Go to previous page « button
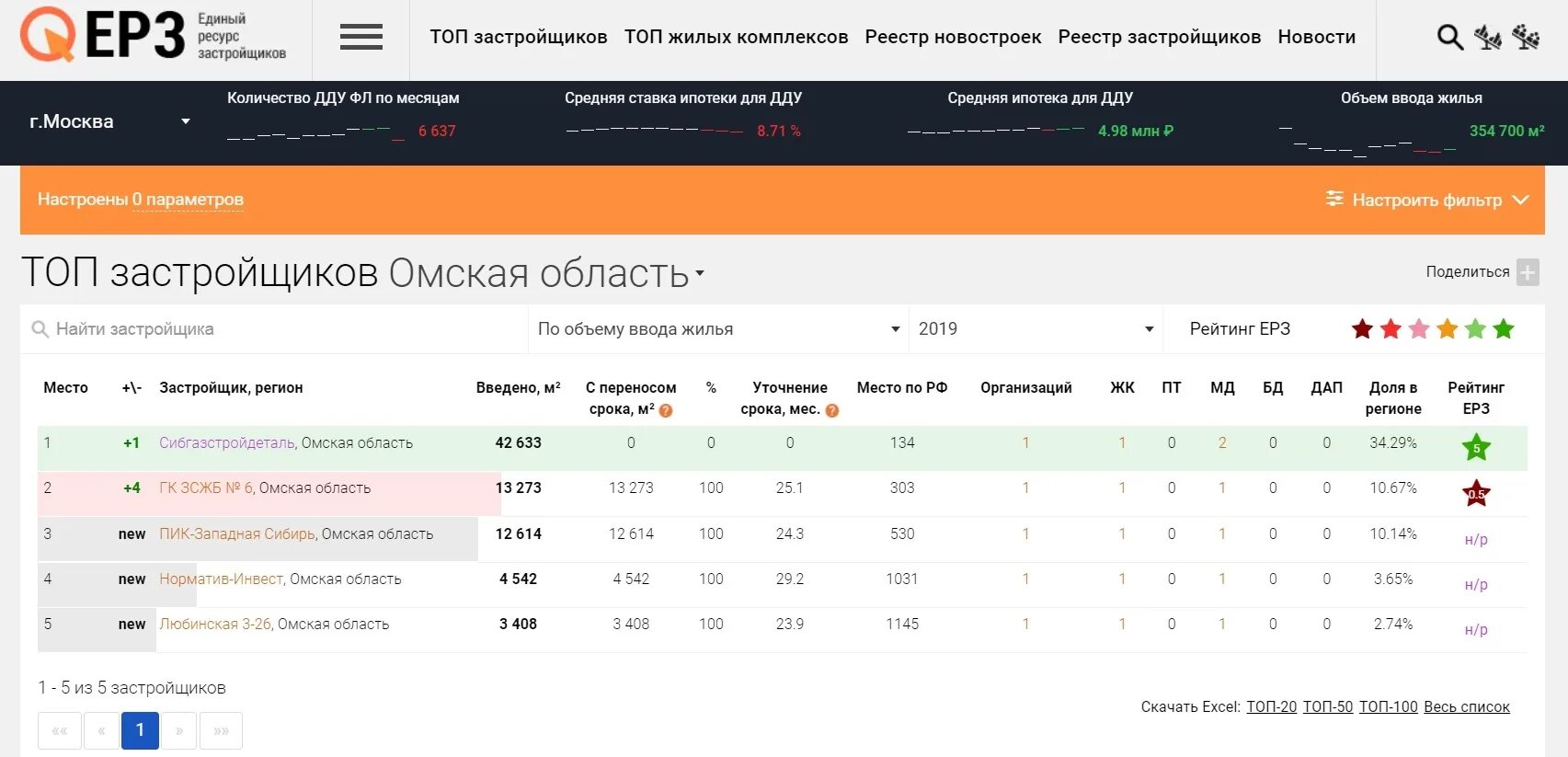 pos(101,731)
